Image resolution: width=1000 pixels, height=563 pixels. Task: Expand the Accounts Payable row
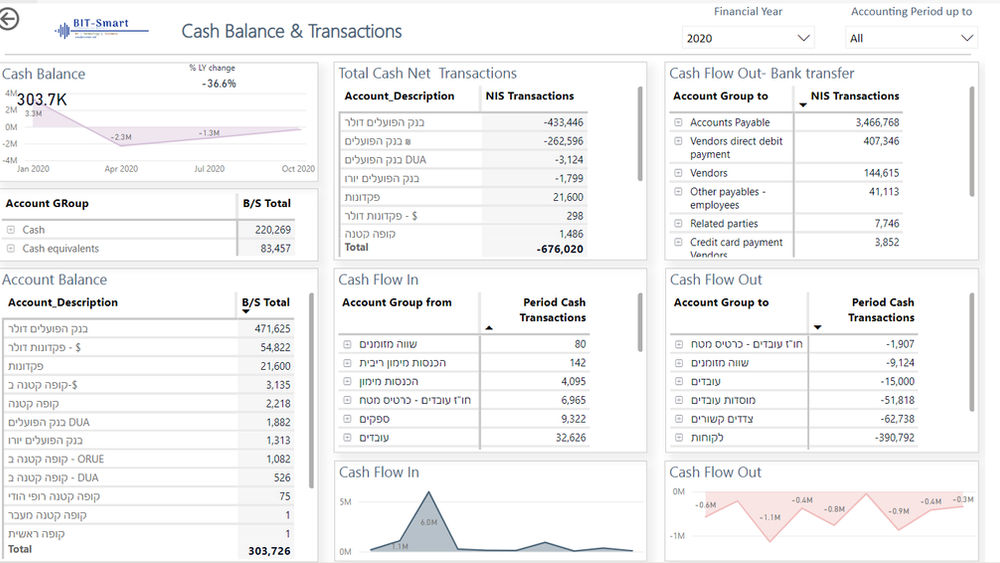coord(679,122)
